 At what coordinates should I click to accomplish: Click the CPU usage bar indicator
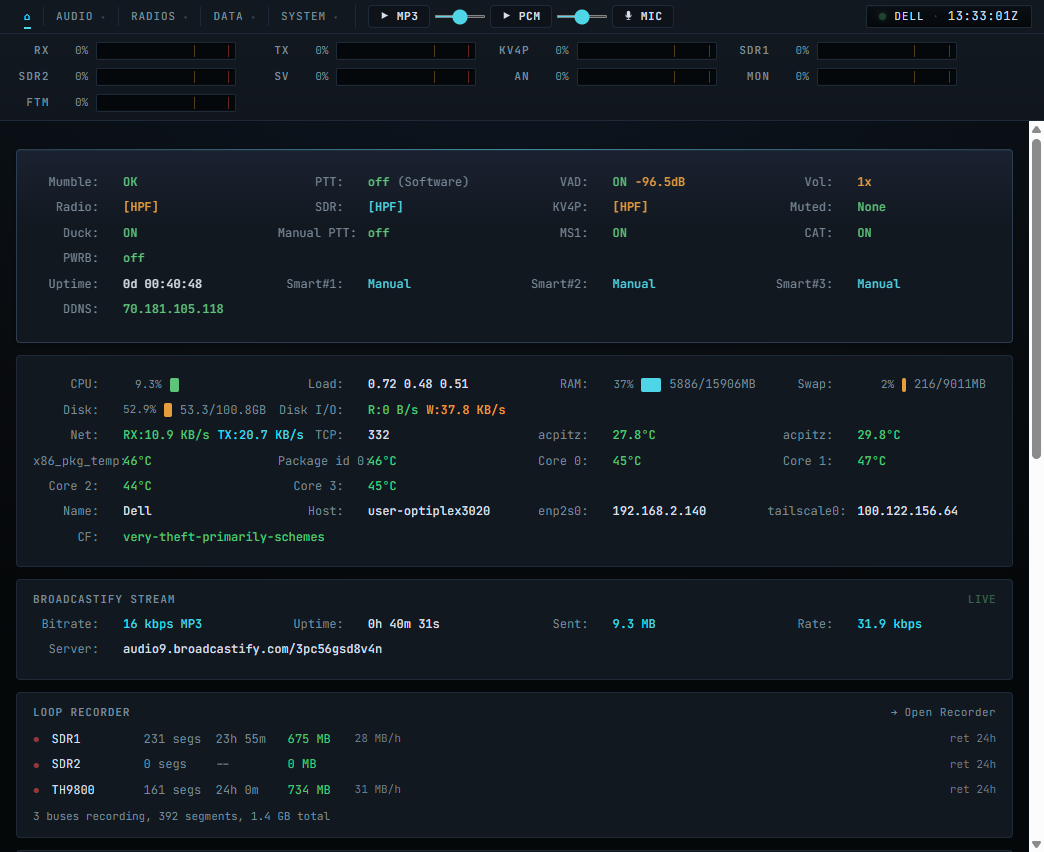tap(174, 385)
